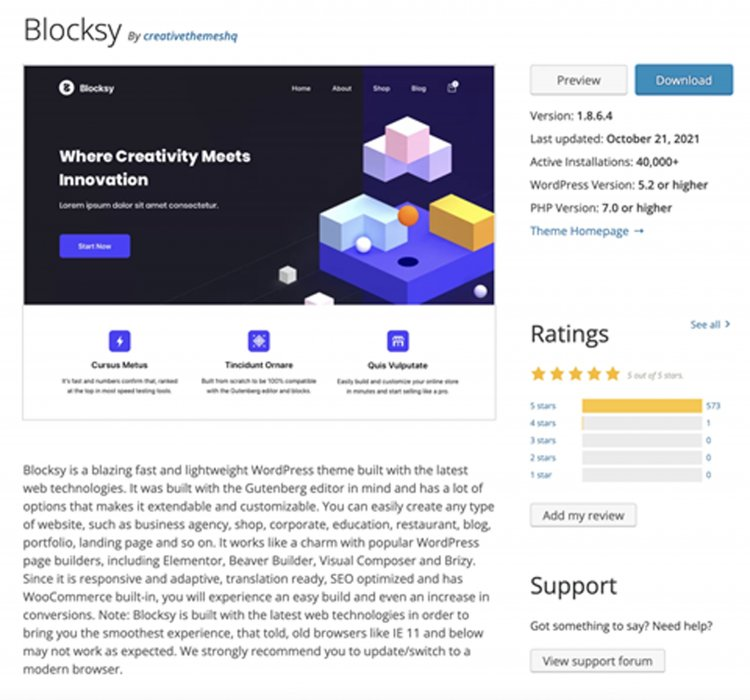Click the Tincidunt Ornare feature icon
This screenshot has width=750, height=700.
[x=259, y=341]
